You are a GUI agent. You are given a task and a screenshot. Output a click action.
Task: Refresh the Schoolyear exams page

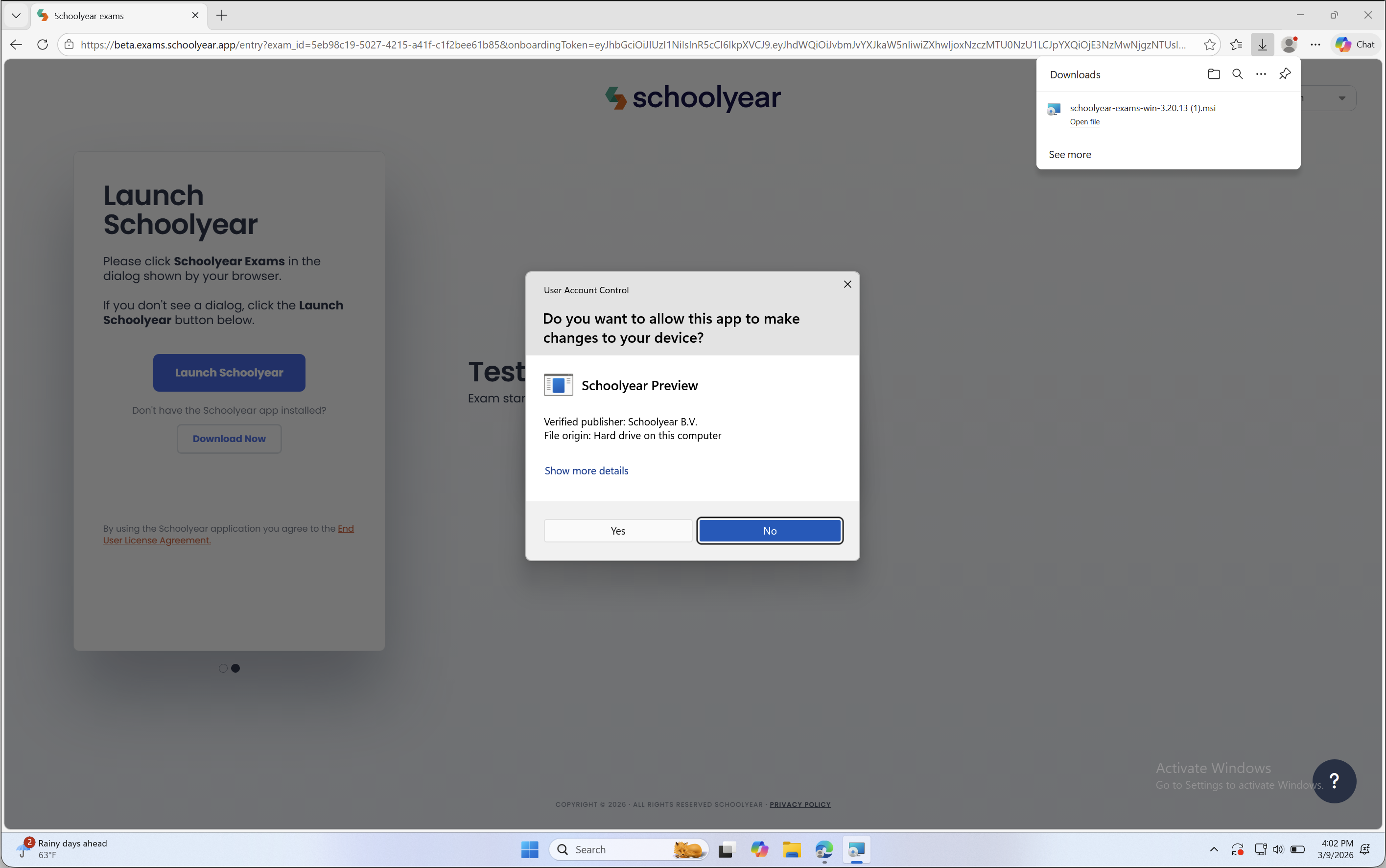(x=43, y=45)
